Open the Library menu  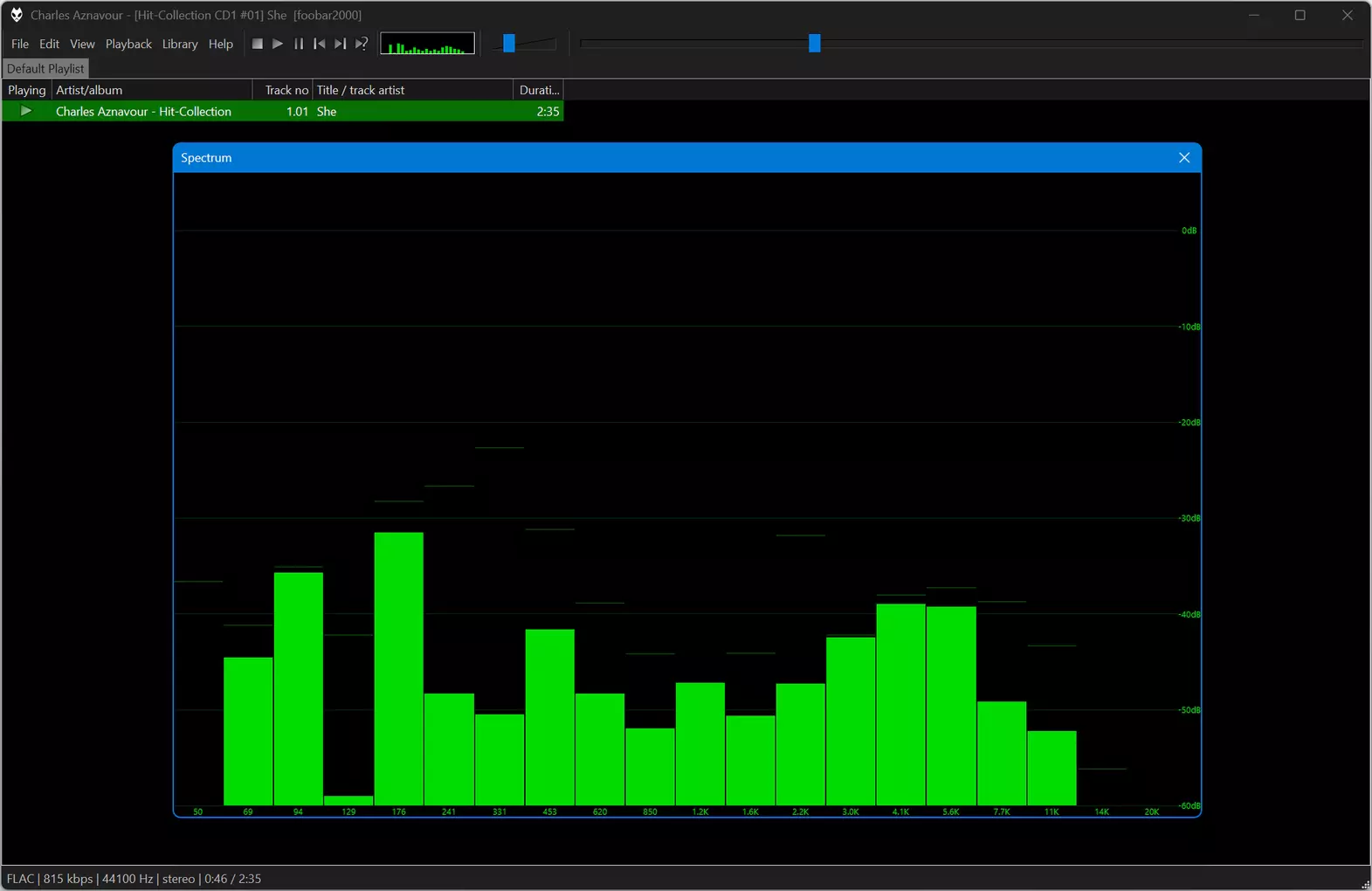pos(180,44)
